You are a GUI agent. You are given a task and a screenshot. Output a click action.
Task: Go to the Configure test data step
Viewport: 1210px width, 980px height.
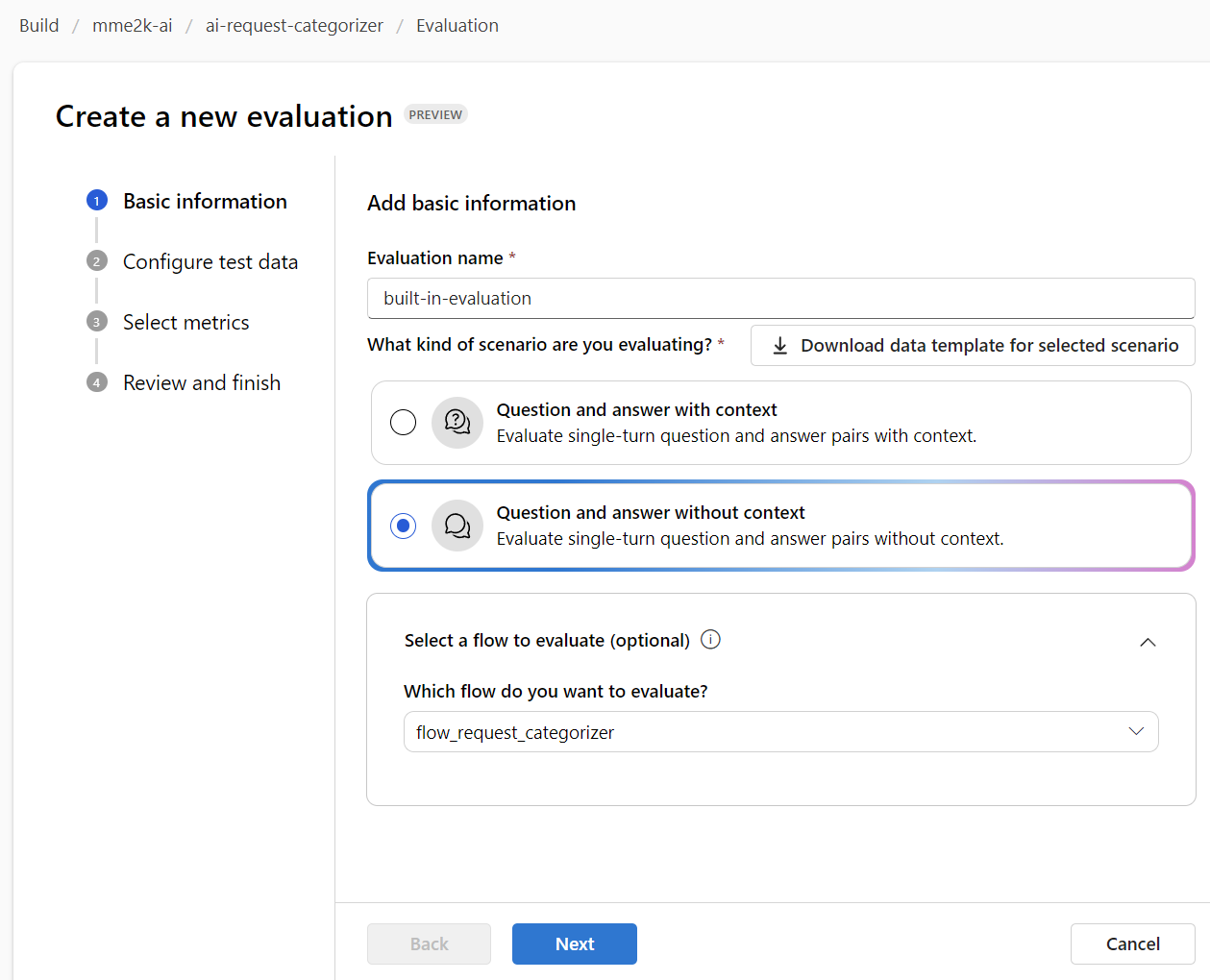[210, 262]
